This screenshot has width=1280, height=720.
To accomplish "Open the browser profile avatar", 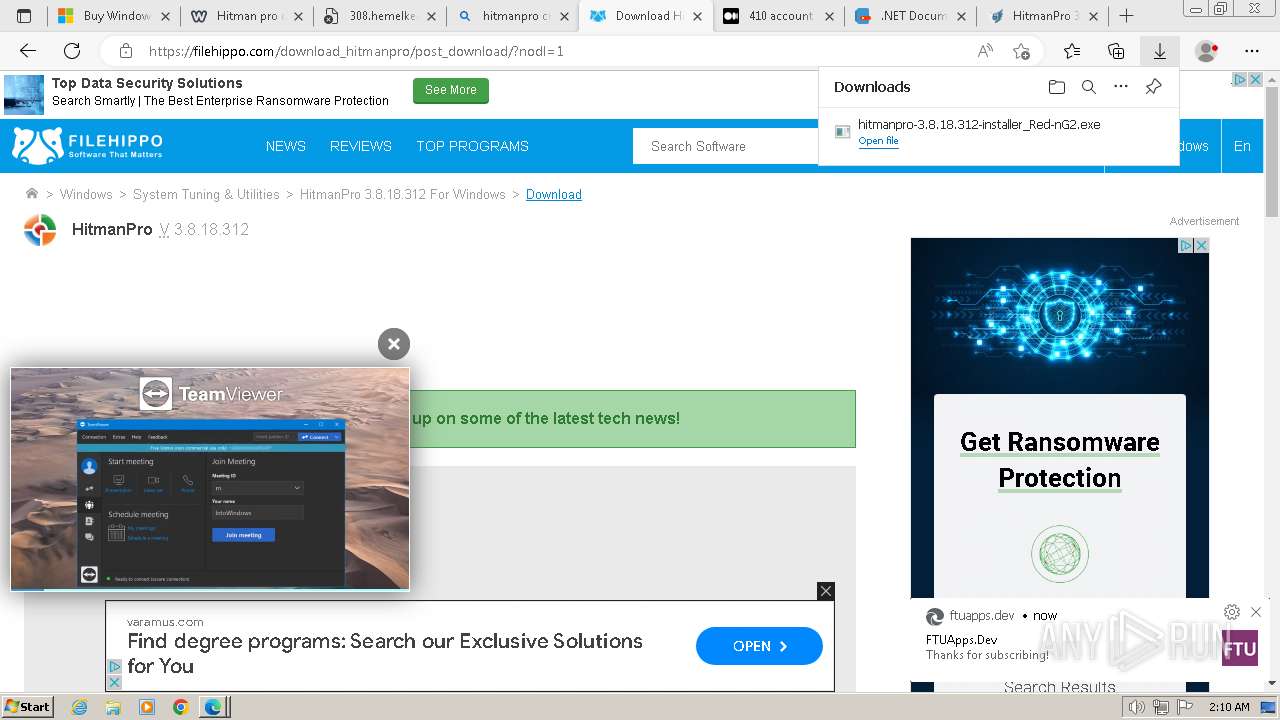I will 1207,51.
